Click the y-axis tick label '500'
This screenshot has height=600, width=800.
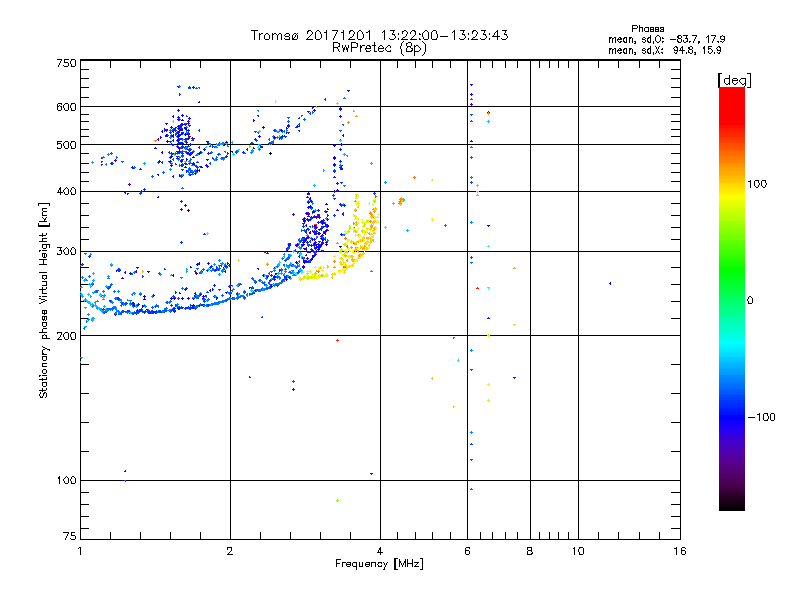(x=66, y=145)
